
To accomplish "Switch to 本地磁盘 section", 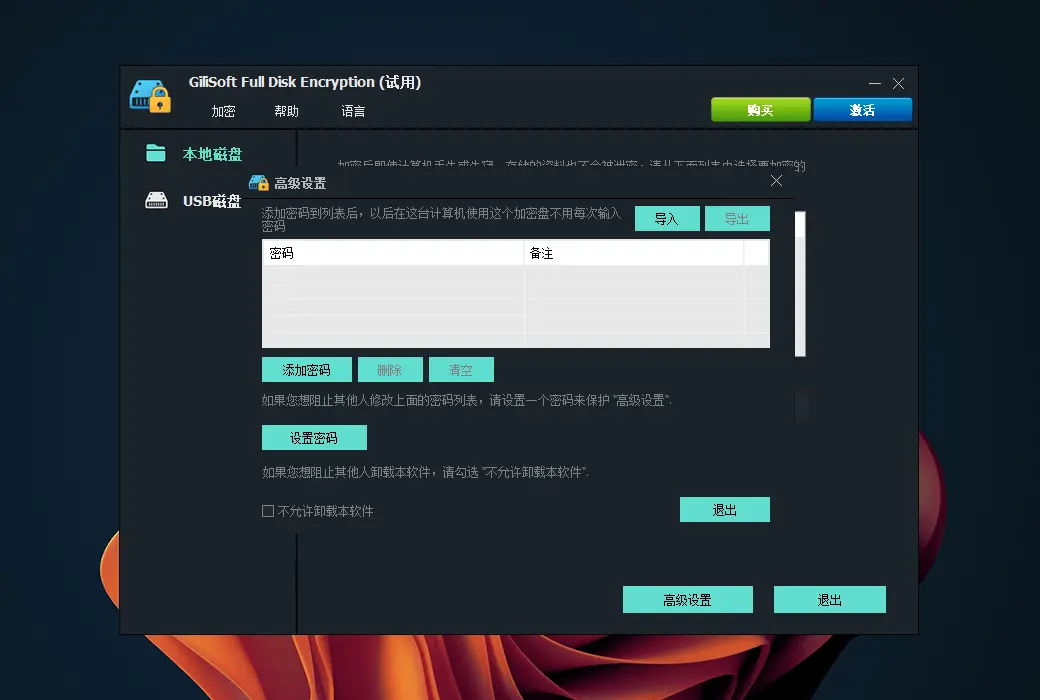I will point(212,154).
